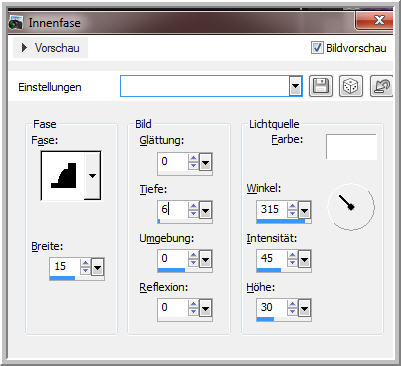Image resolution: width=401 pixels, height=366 pixels.
Task: Click the Höhe value input field
Action: 271,307
